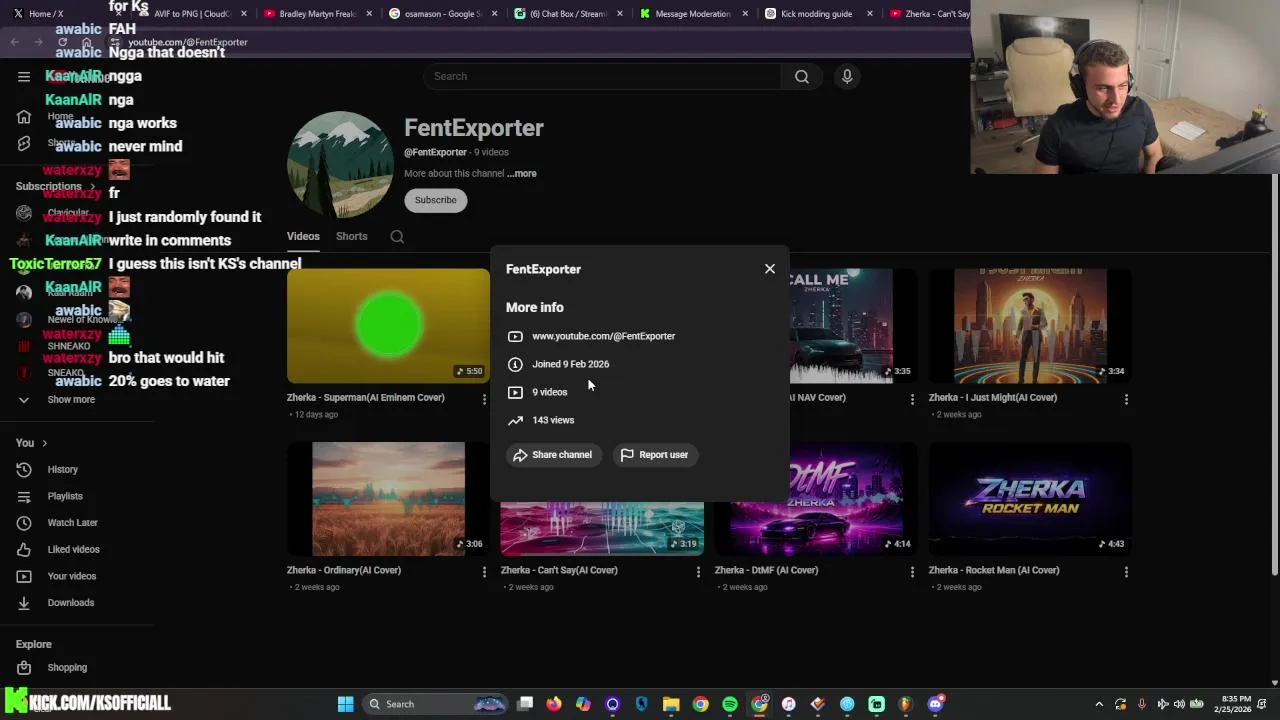Click Share channel button
The image size is (1280, 720).
point(553,455)
